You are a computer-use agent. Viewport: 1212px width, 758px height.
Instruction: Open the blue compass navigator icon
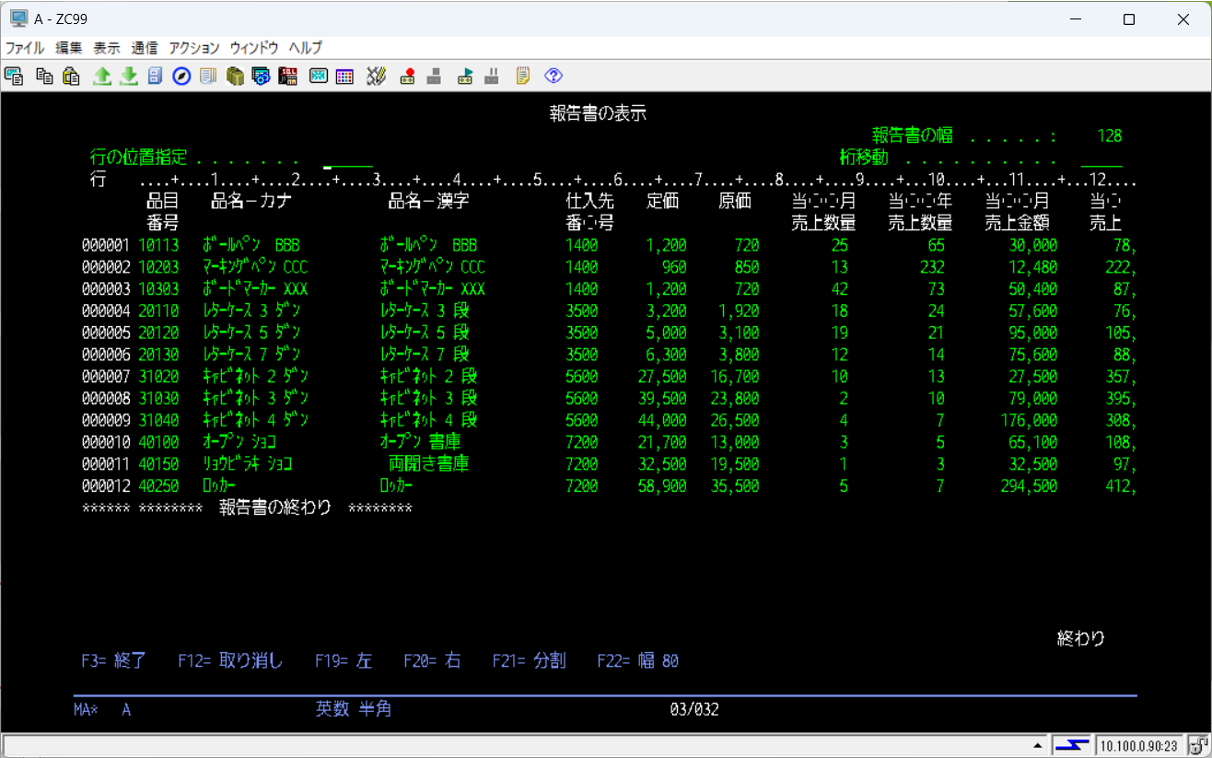coord(181,76)
